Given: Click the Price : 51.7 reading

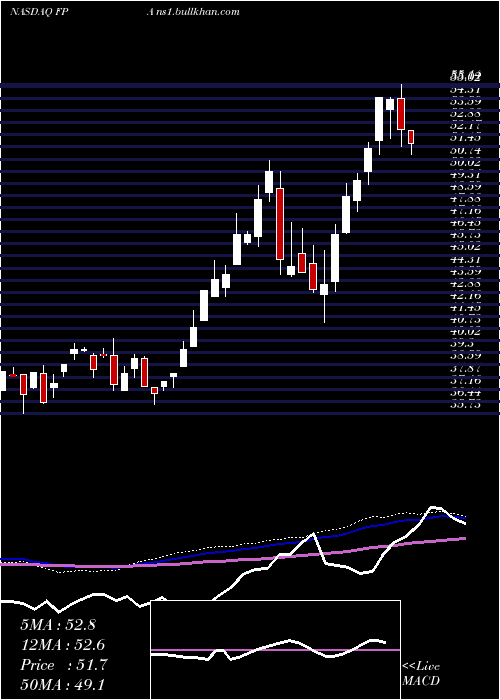Looking at the screenshot, I should [x=64, y=665].
